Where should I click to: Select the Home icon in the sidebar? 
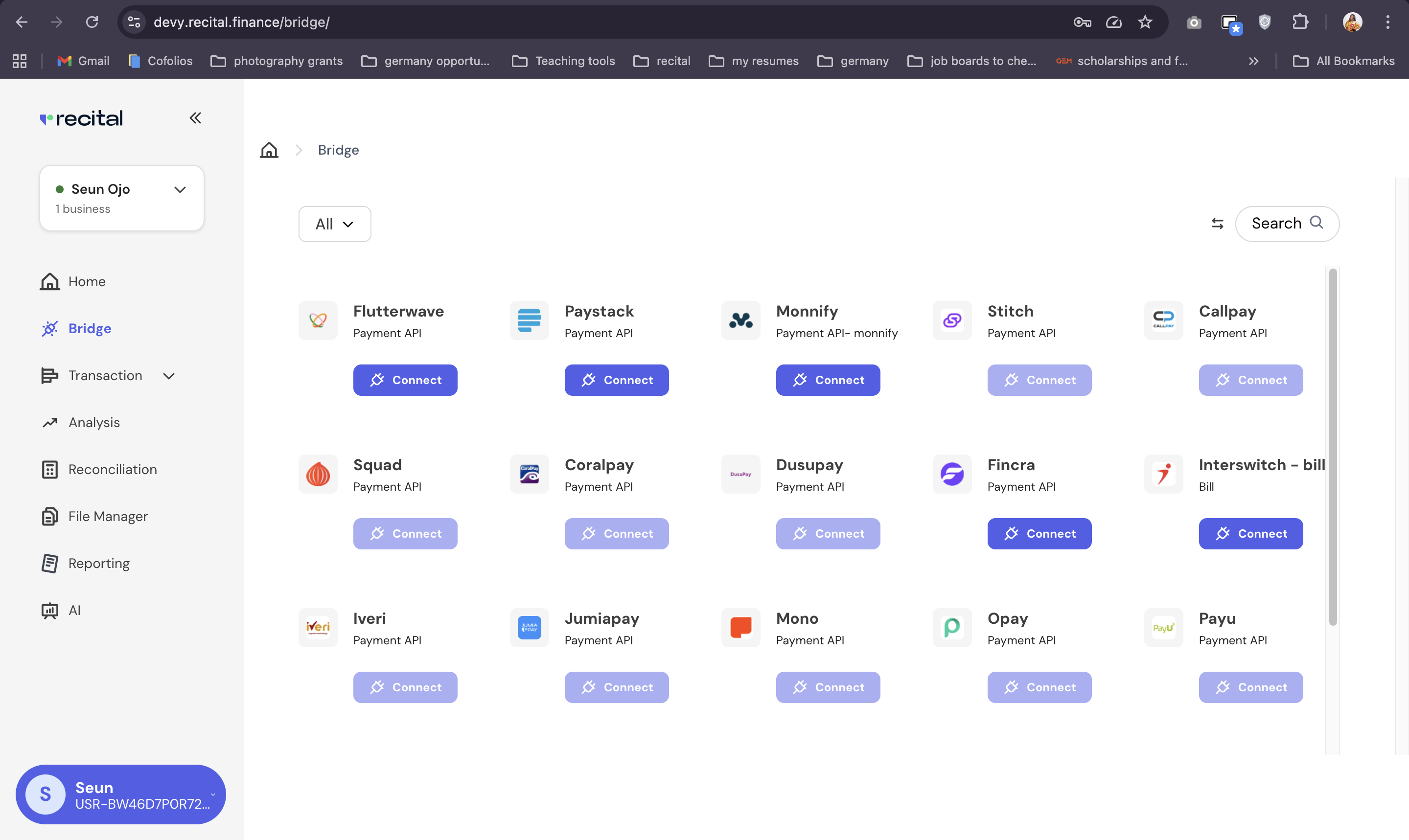click(50, 281)
